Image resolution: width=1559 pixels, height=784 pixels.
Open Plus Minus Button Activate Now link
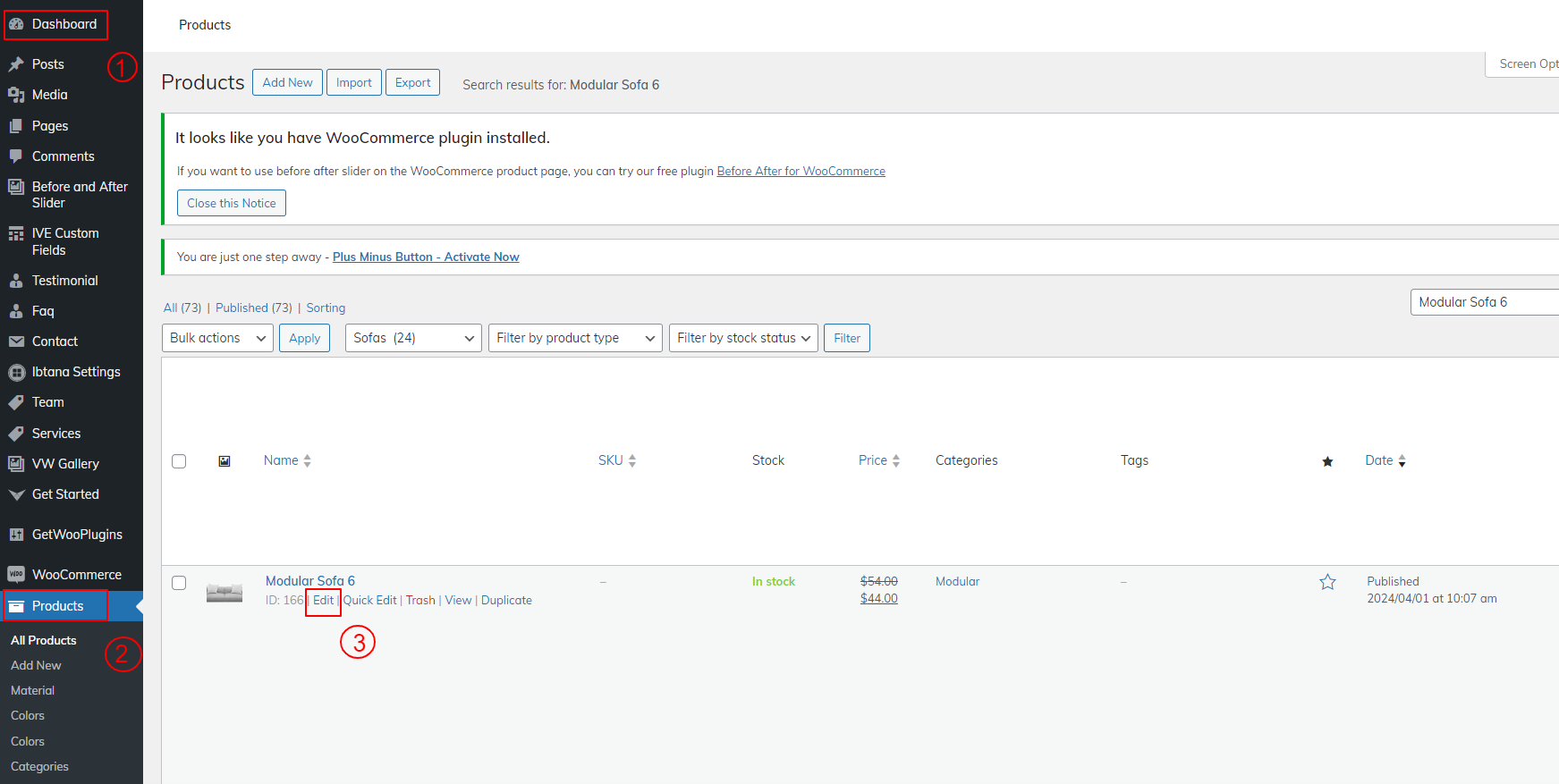pos(426,257)
